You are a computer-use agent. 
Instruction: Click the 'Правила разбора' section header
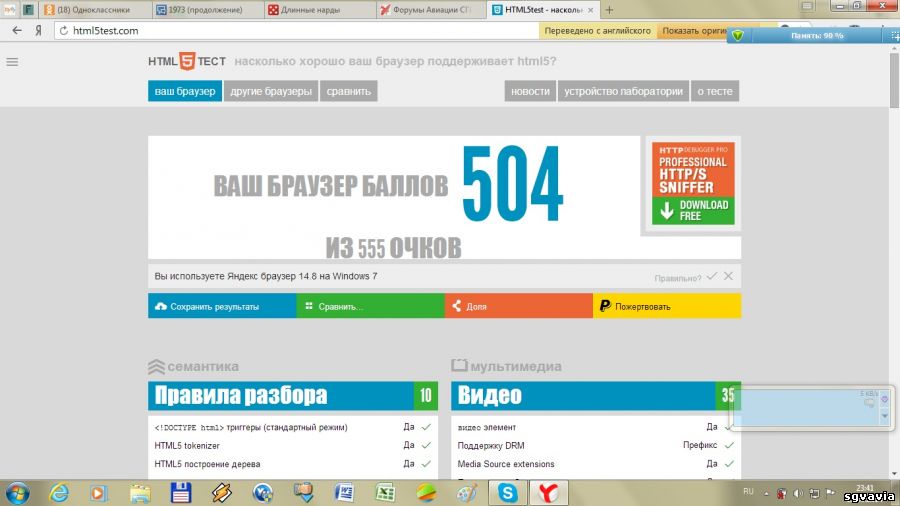coord(293,395)
